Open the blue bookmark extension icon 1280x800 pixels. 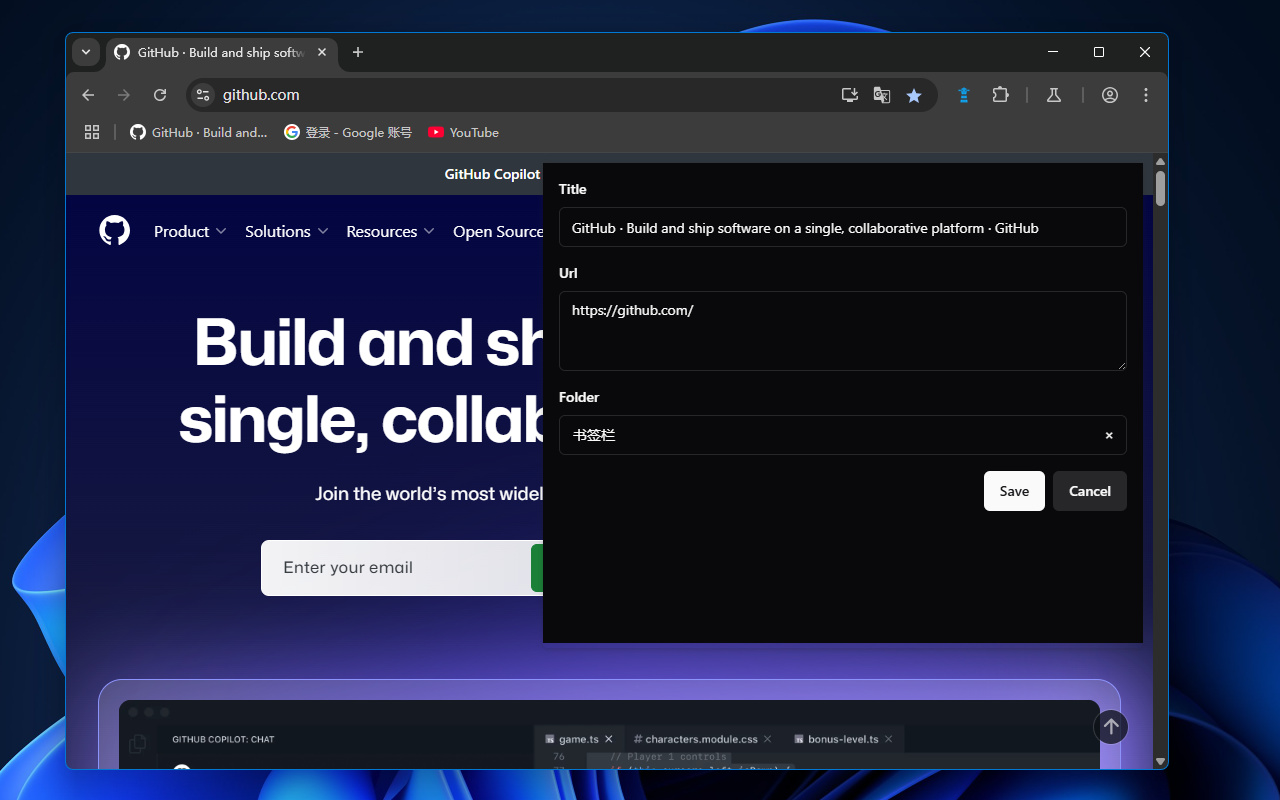(964, 95)
